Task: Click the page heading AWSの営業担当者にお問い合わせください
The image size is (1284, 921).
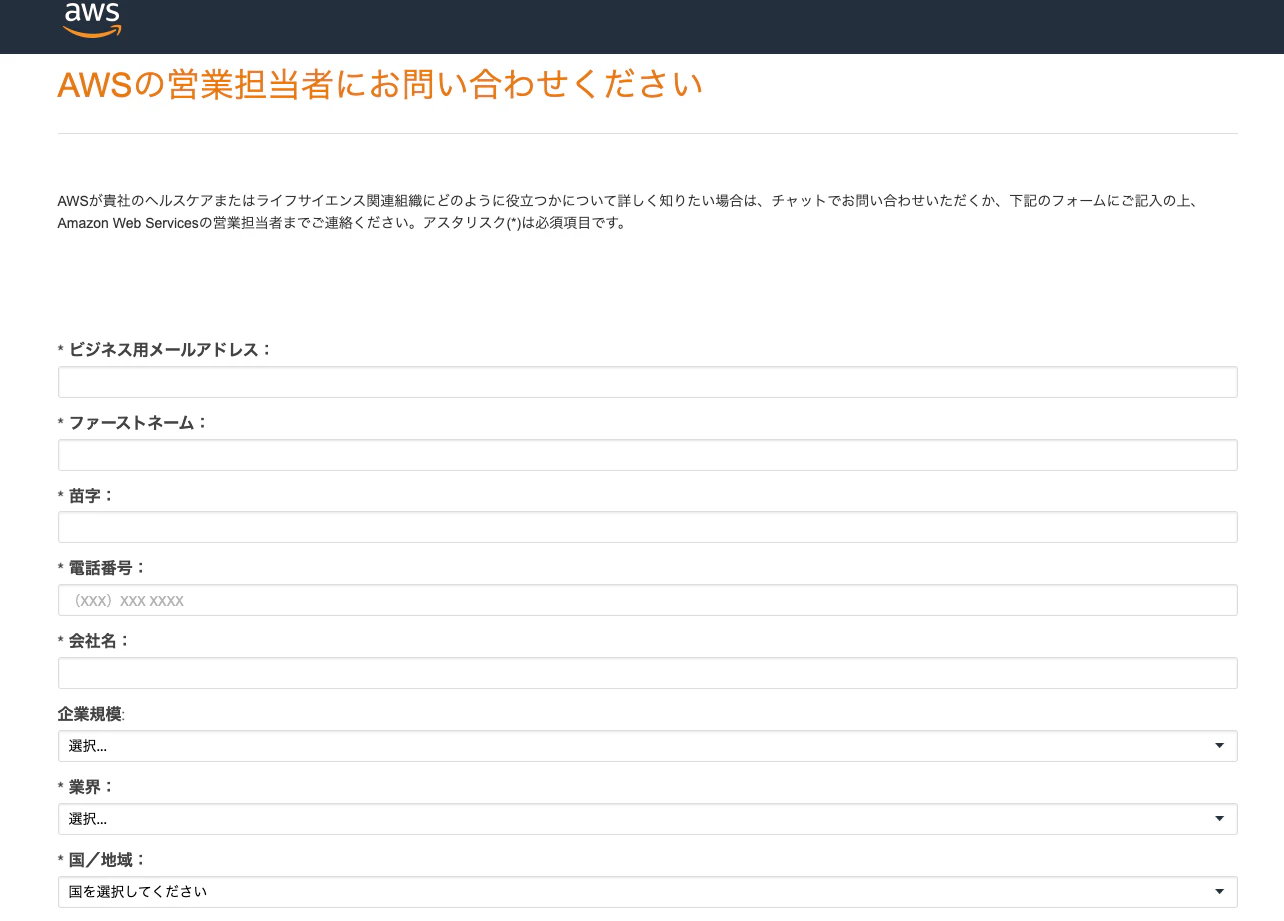Action: tap(380, 85)
